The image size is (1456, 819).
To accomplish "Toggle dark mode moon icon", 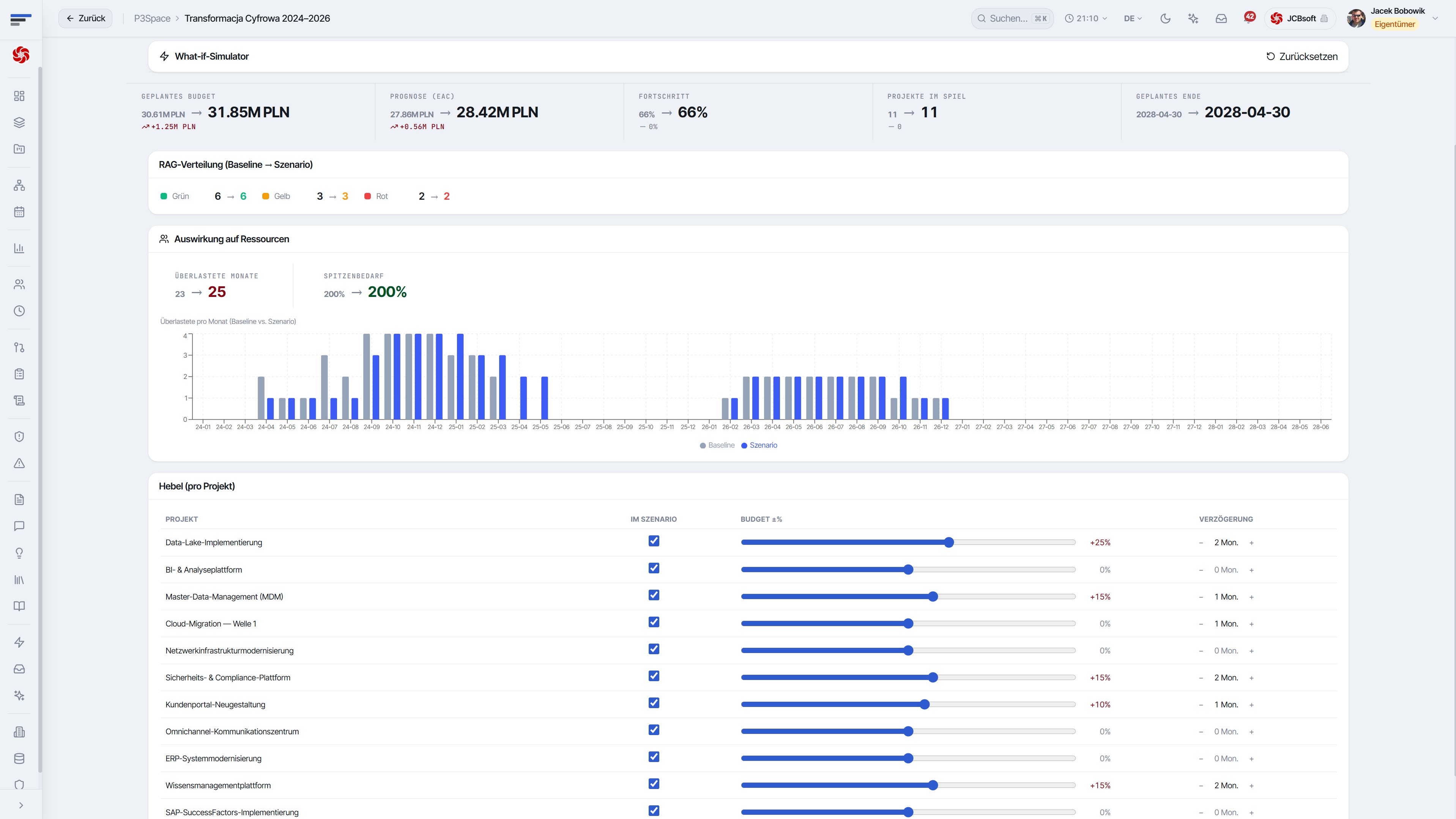I will coord(1165,19).
